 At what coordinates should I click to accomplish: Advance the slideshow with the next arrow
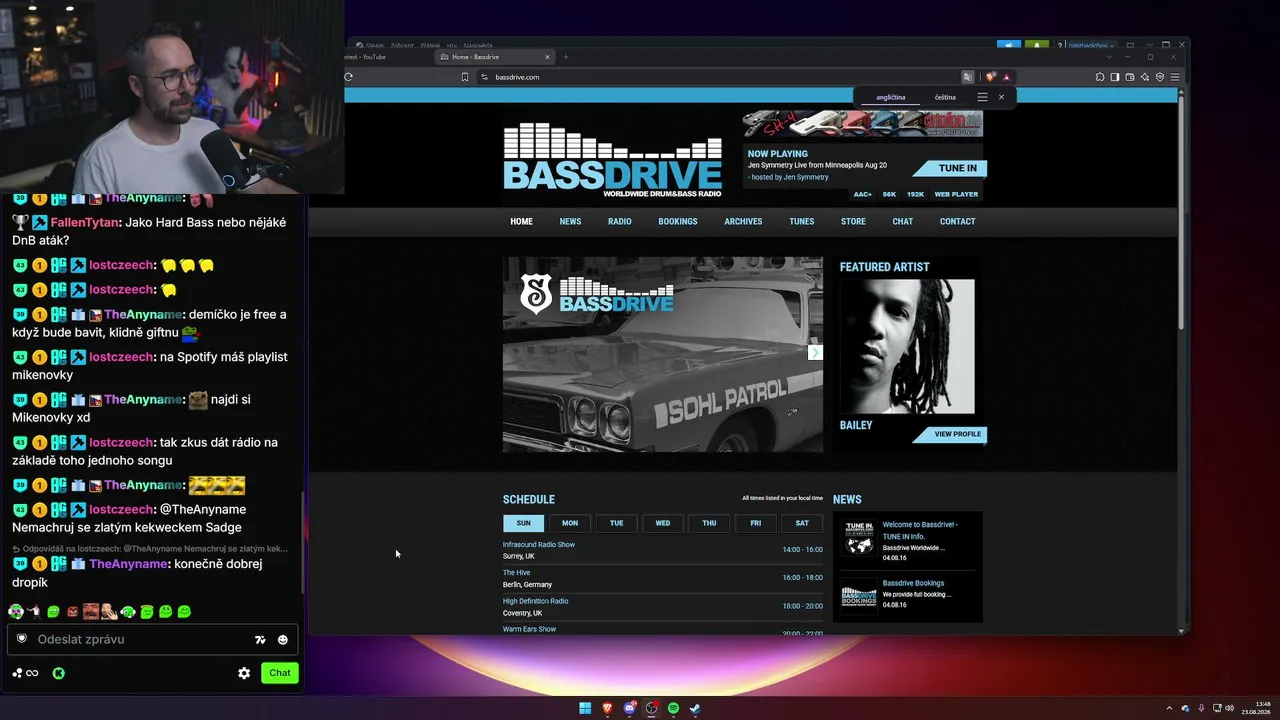coord(815,352)
